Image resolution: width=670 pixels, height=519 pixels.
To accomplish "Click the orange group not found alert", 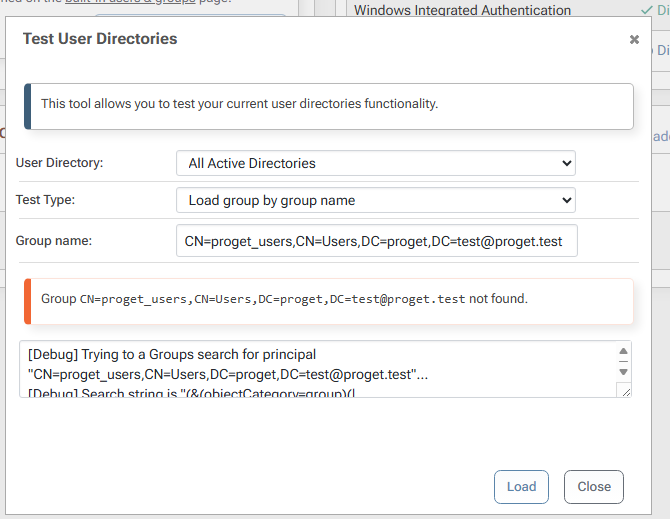I will point(328,300).
